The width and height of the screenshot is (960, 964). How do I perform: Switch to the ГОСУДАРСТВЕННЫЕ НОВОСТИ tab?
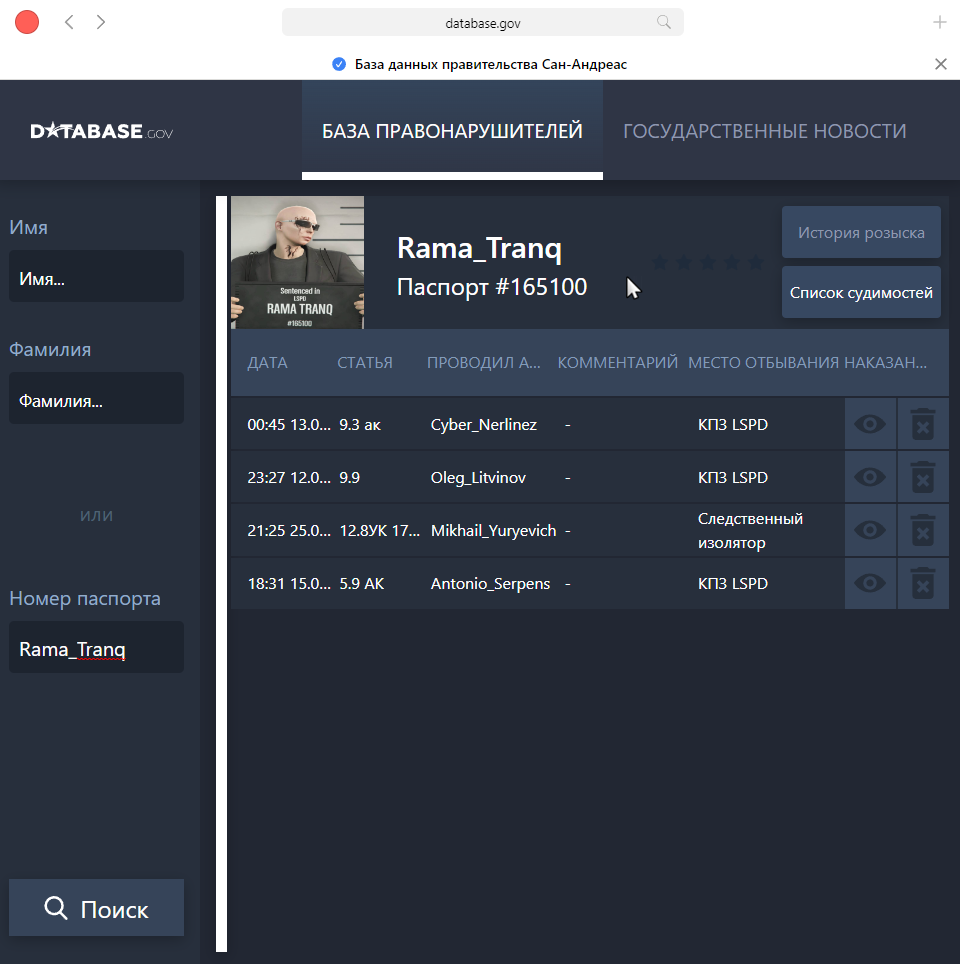point(764,131)
